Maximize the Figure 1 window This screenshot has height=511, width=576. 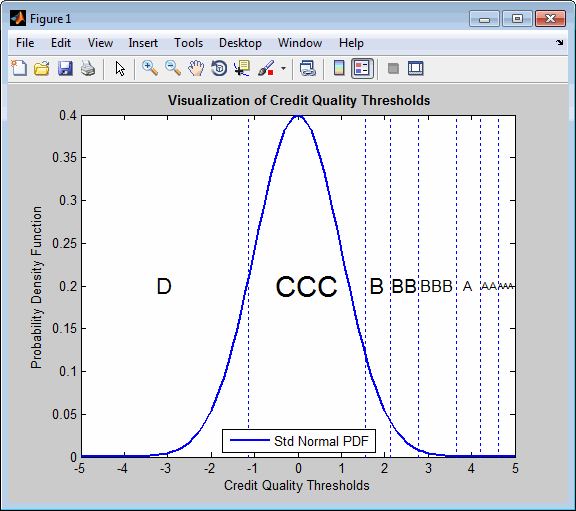(x=517, y=19)
